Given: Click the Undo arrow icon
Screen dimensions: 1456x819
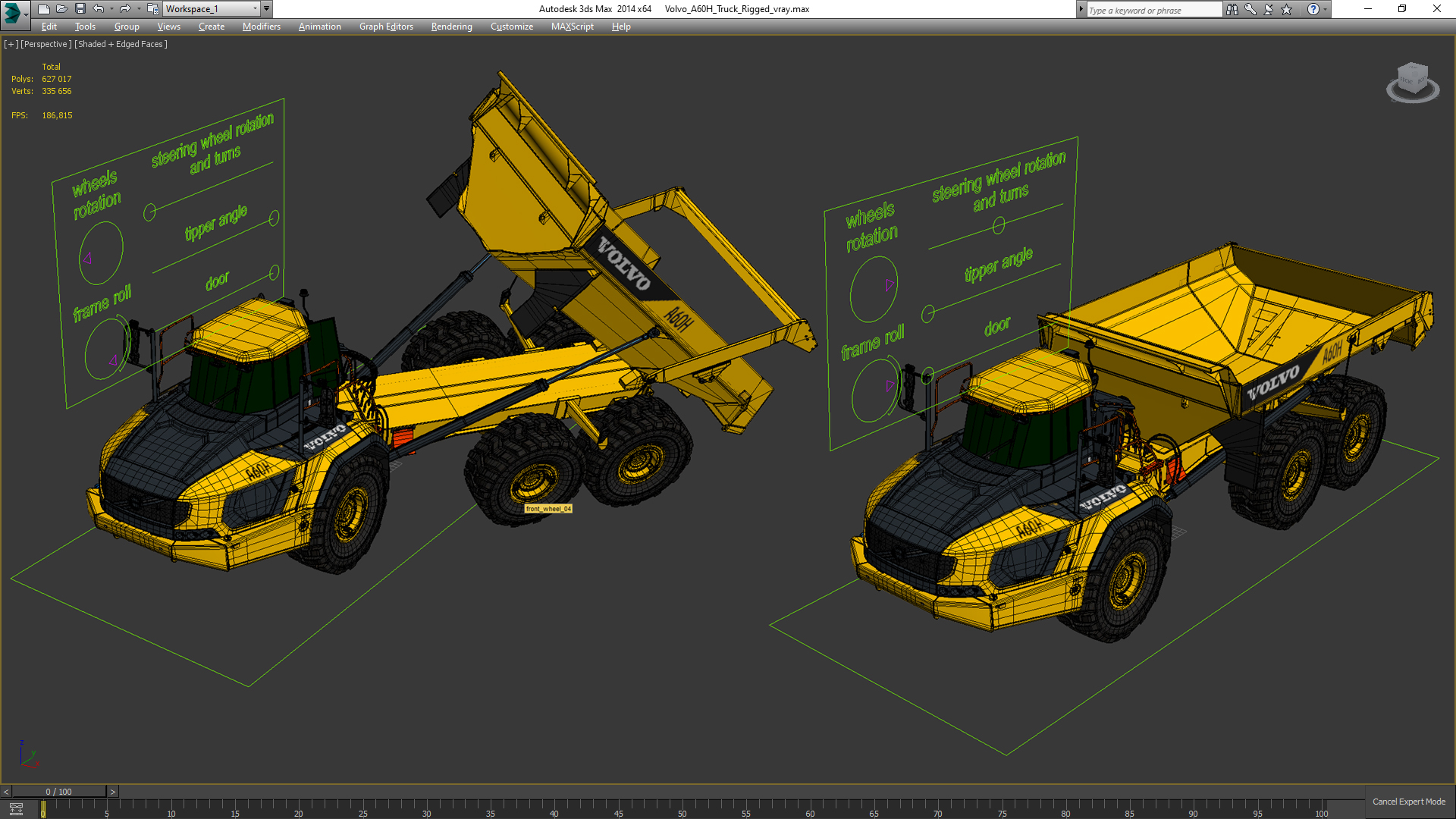Looking at the screenshot, I should click(x=99, y=9).
